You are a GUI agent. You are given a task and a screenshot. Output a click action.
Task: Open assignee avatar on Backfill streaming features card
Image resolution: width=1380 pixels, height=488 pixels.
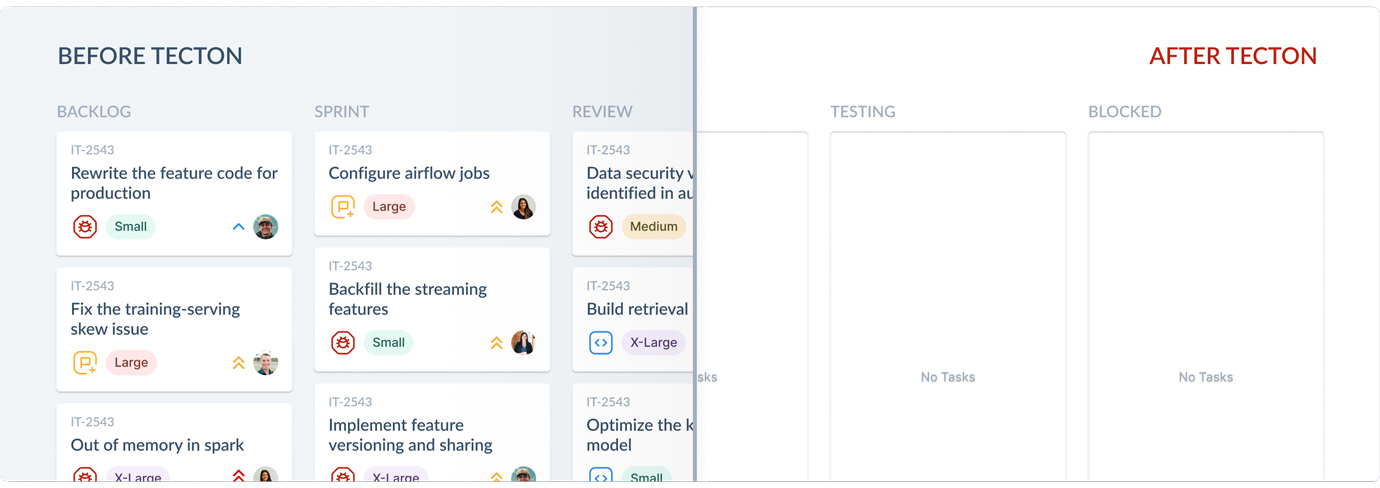[x=523, y=343]
